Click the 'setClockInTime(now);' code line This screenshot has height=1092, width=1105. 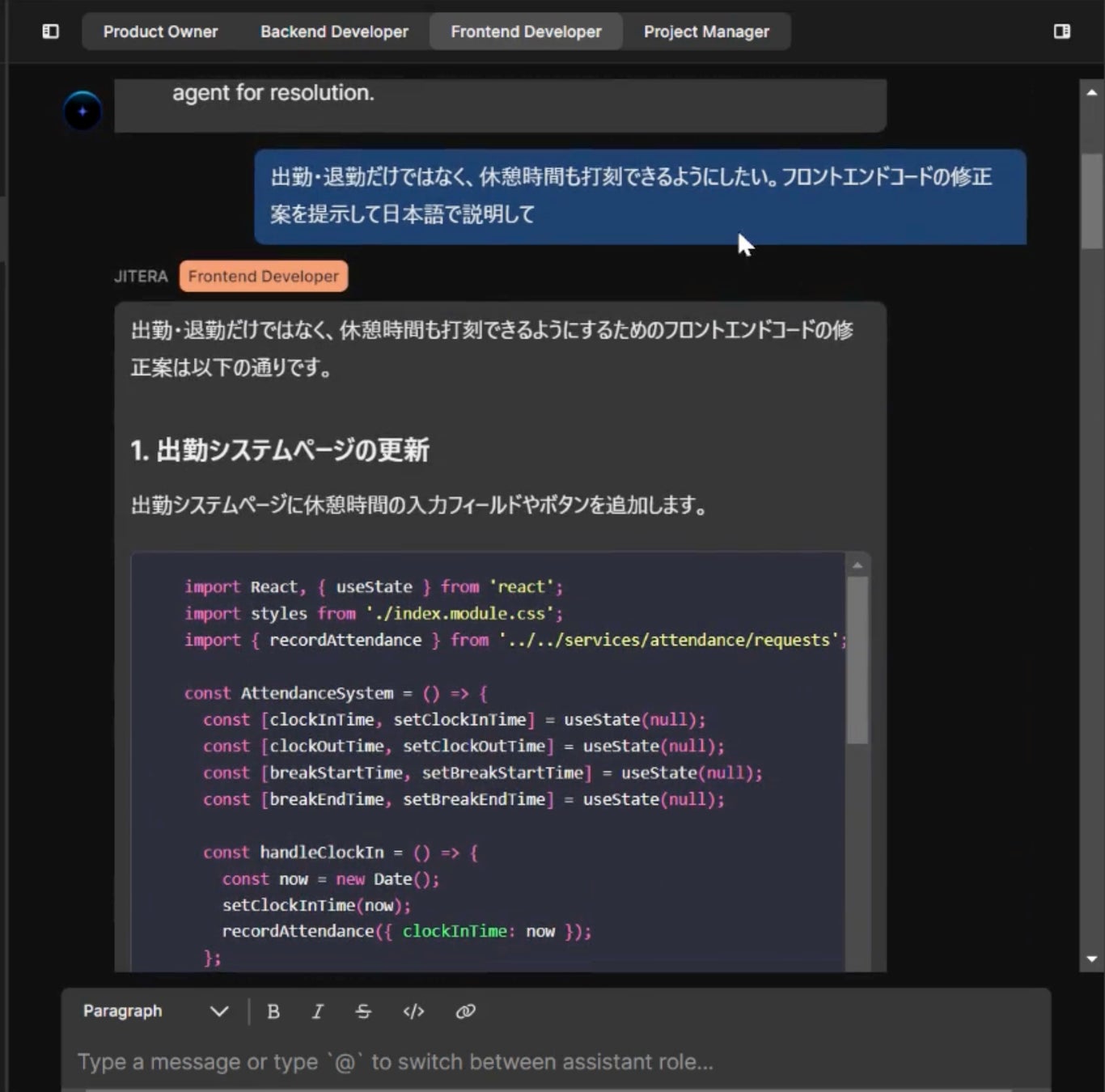coord(317,906)
